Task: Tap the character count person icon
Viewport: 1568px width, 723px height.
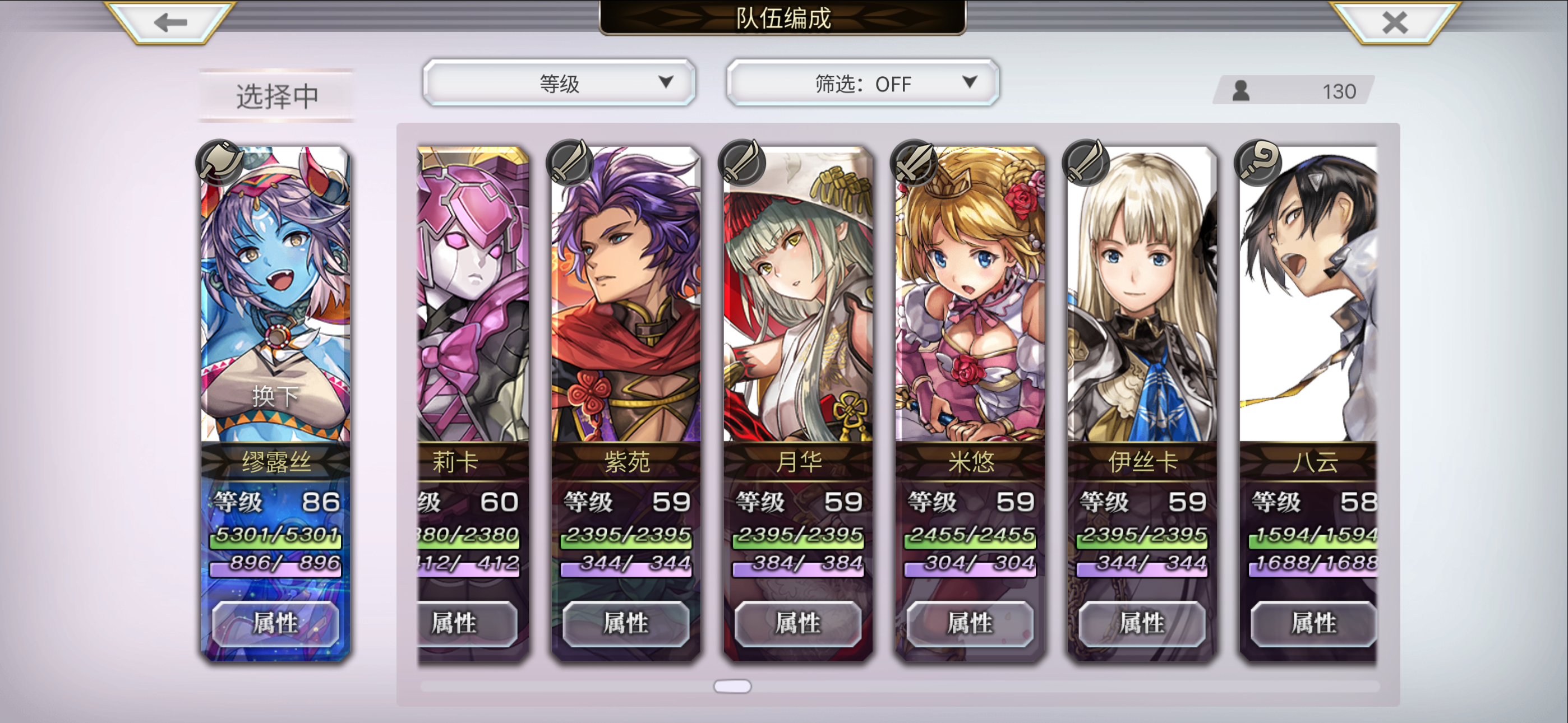Action: tap(1240, 91)
